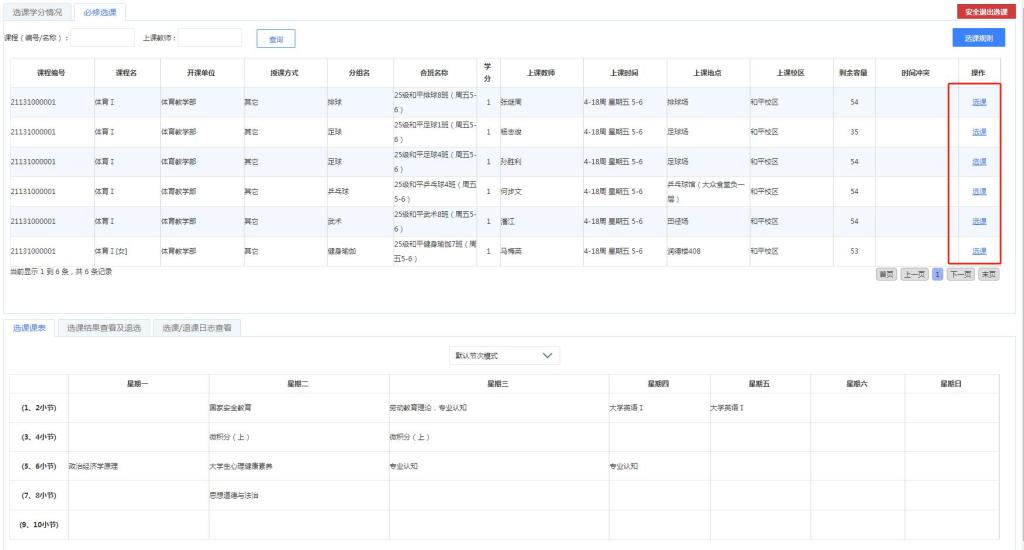This screenshot has width=1024, height=550.
Task: Click 上一页 pagination button
Action: point(914,273)
